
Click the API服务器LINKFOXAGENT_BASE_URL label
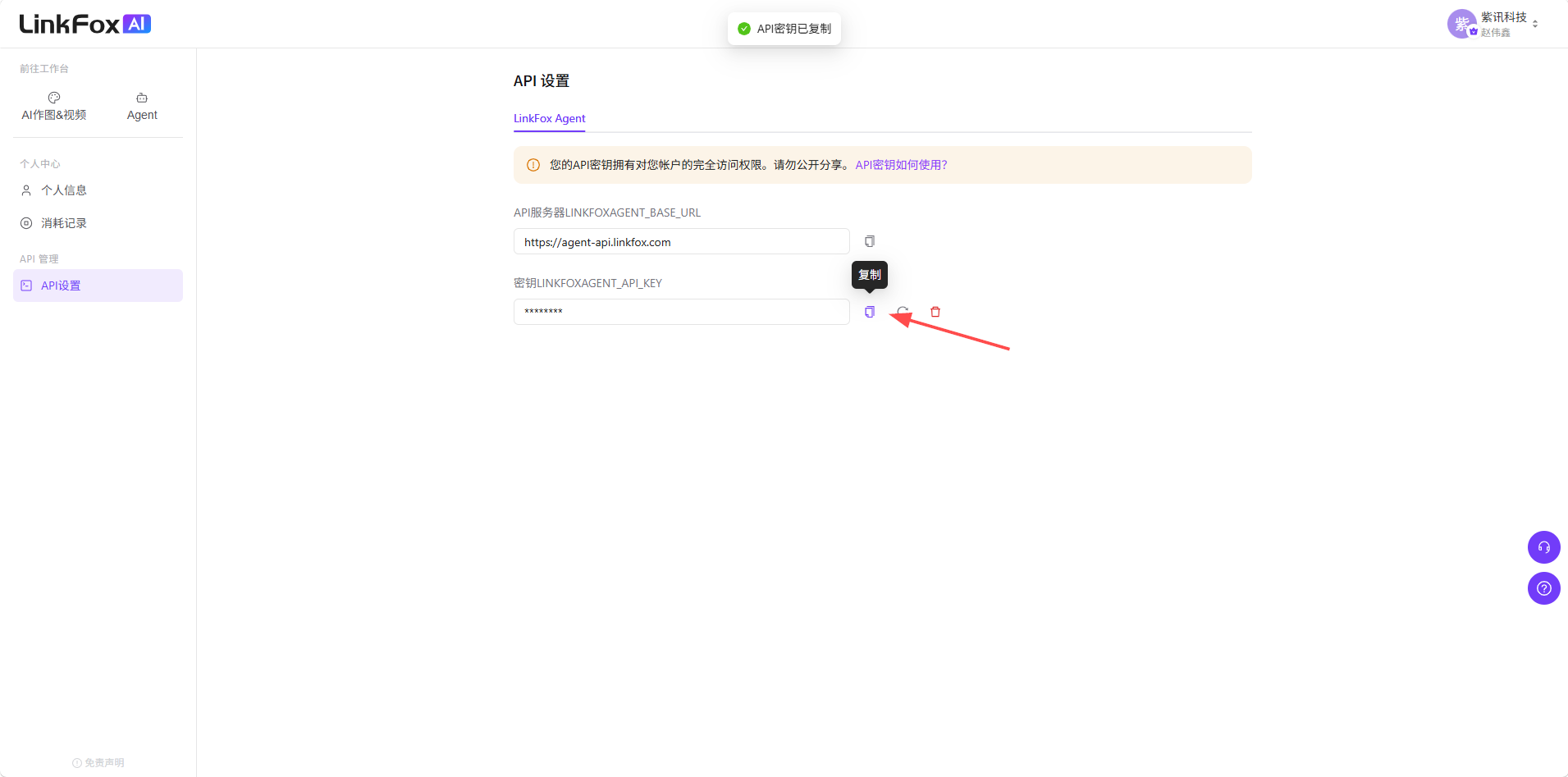point(607,213)
